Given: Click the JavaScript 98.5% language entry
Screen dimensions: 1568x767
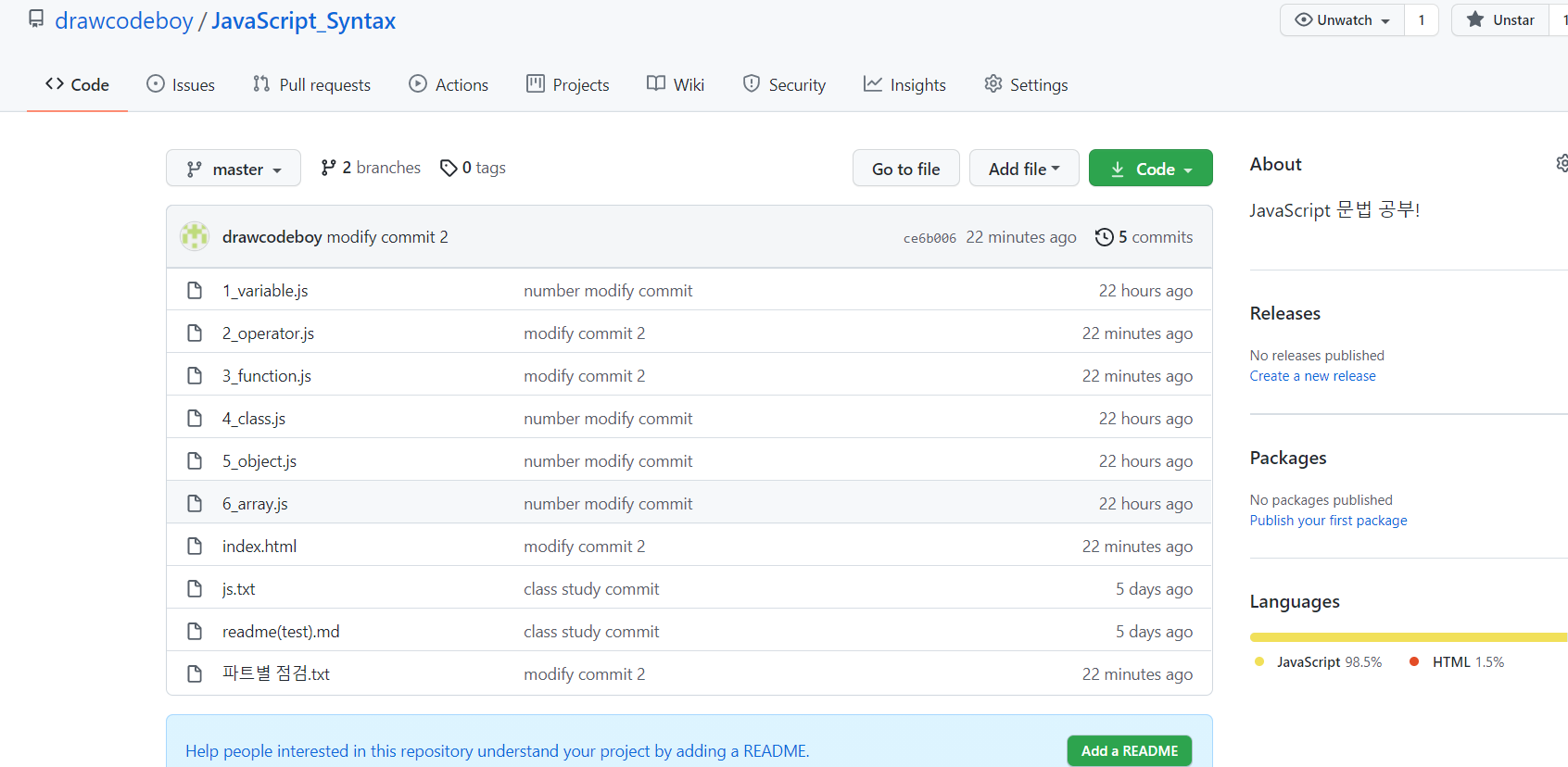Looking at the screenshot, I should [x=1318, y=662].
